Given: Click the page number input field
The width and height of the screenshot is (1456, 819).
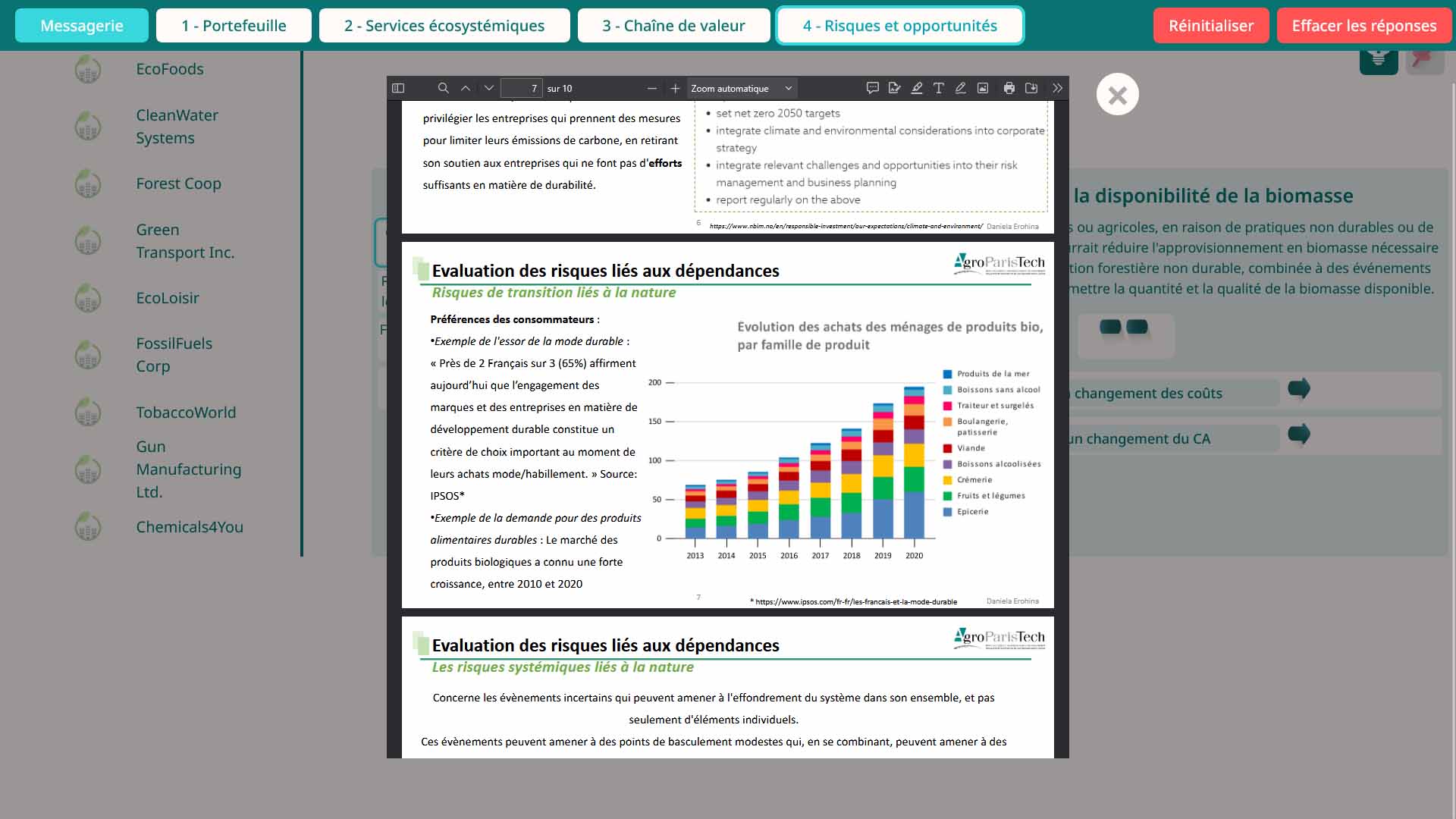Looking at the screenshot, I should 522,89.
